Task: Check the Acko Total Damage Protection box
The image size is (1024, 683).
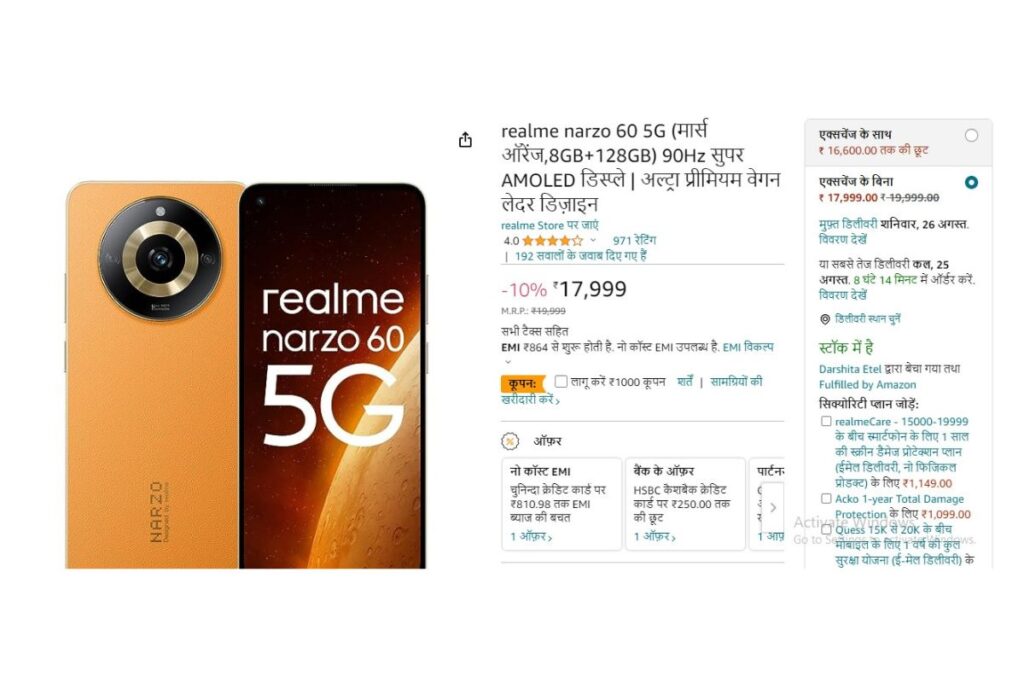Action: coord(826,499)
